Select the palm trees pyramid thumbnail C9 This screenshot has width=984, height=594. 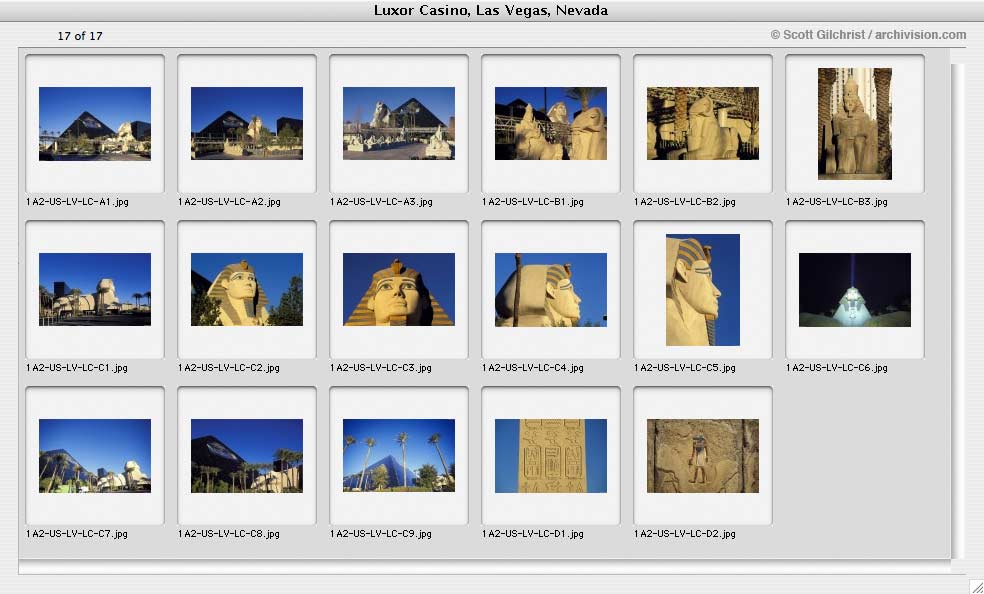[x=398, y=455]
